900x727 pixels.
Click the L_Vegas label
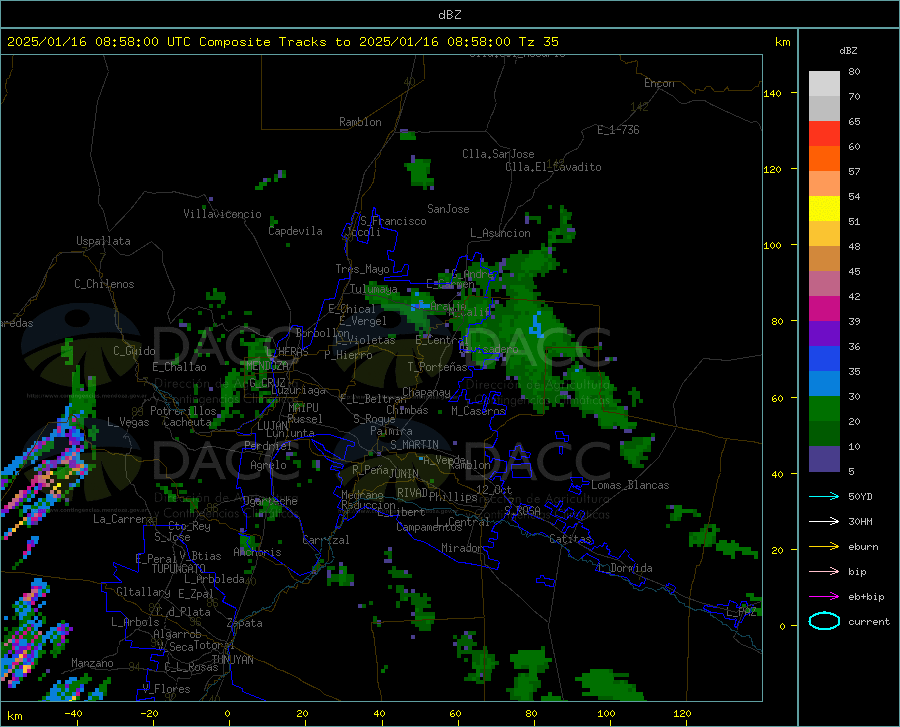point(128,422)
